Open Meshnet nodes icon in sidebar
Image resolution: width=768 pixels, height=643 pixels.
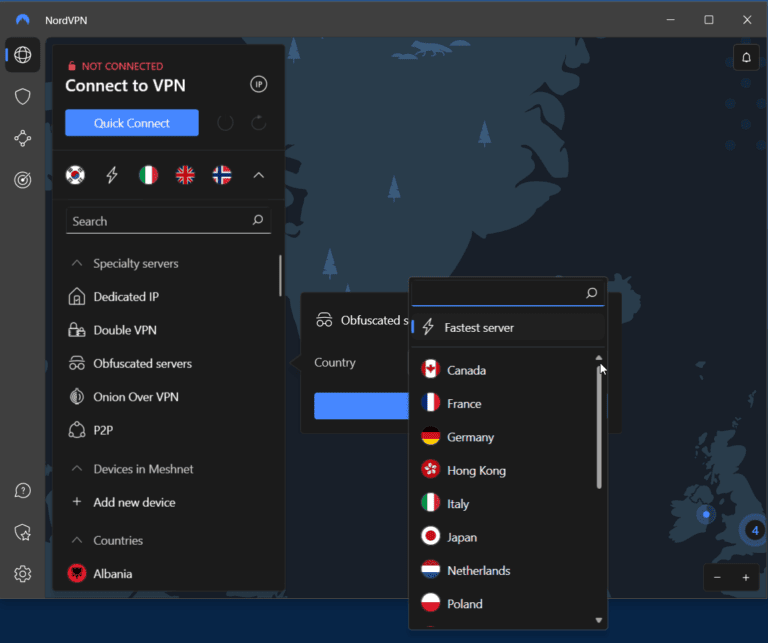pyautogui.click(x=23, y=139)
